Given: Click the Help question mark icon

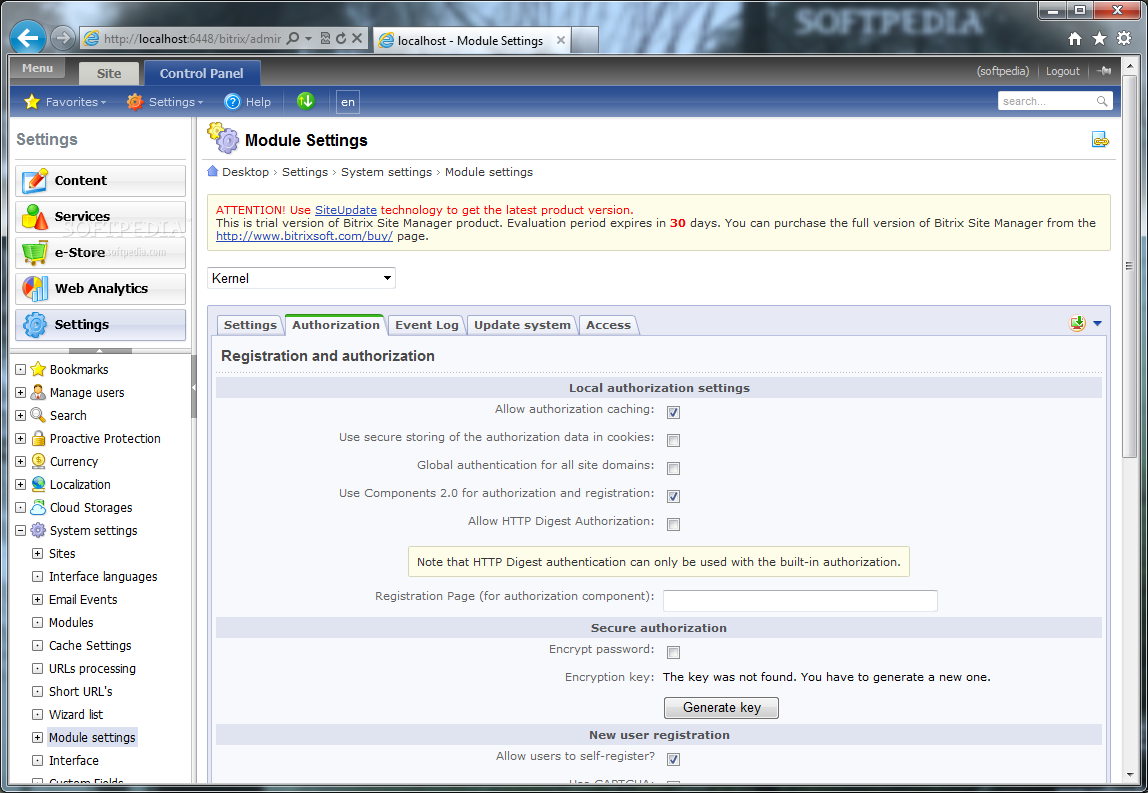Looking at the screenshot, I should (x=232, y=102).
